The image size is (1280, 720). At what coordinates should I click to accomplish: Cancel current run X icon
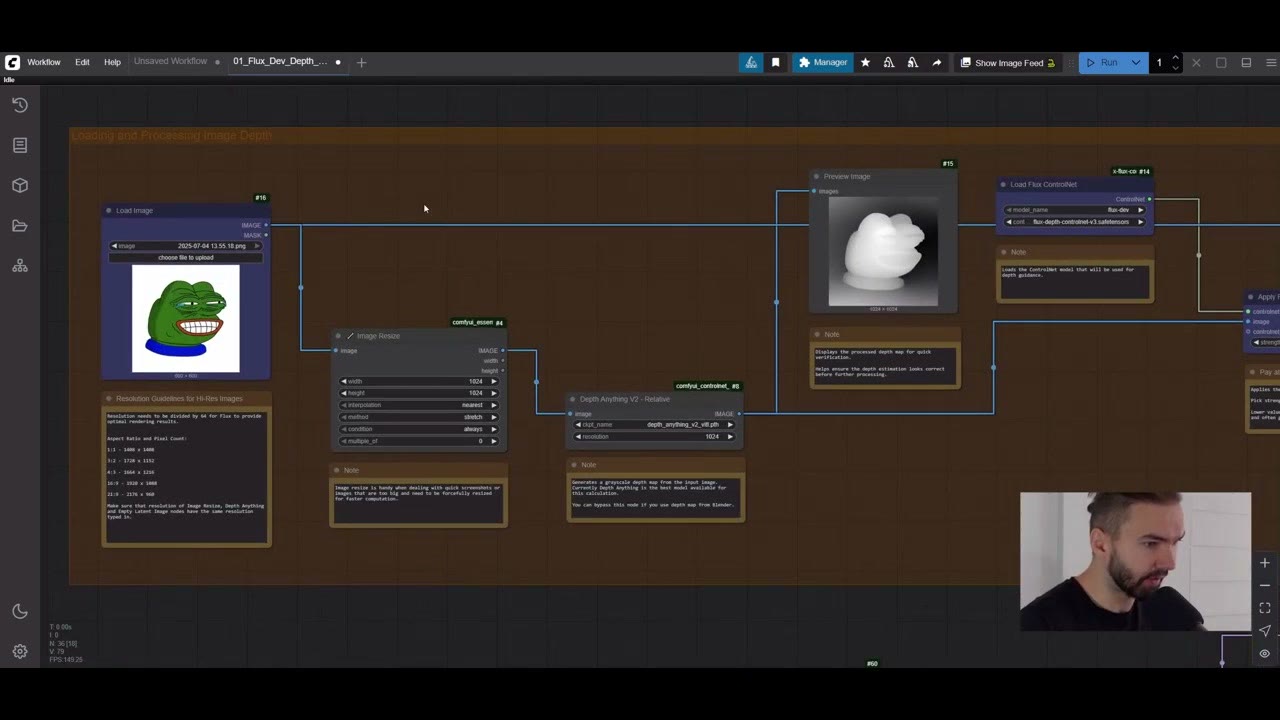(x=1196, y=62)
